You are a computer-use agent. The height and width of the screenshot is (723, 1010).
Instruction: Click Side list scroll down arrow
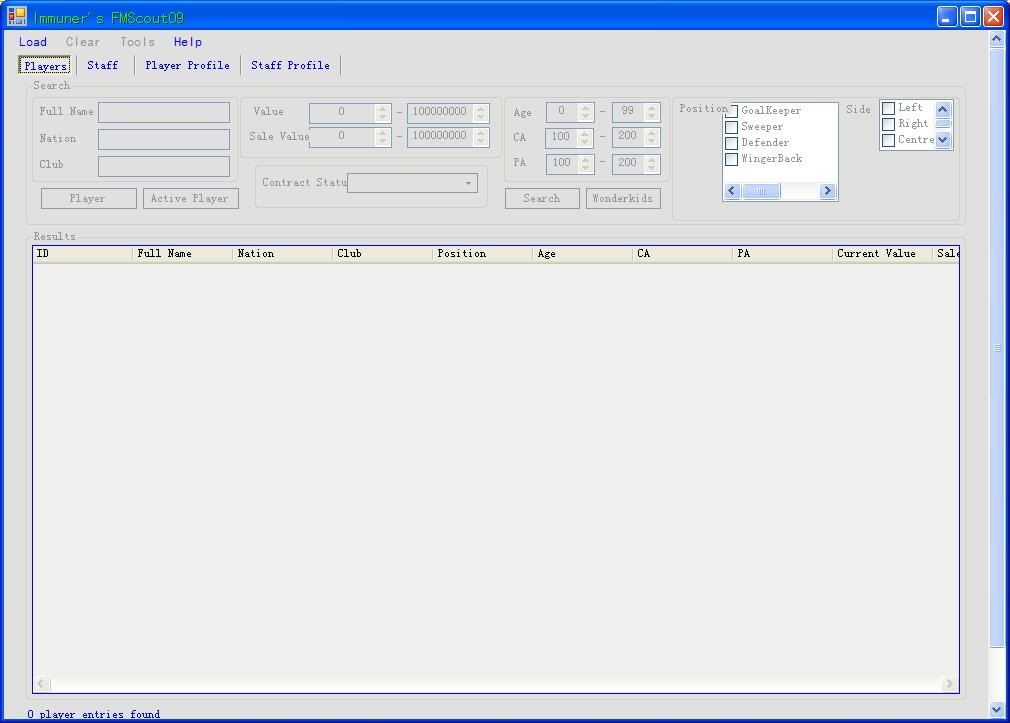coord(943,139)
